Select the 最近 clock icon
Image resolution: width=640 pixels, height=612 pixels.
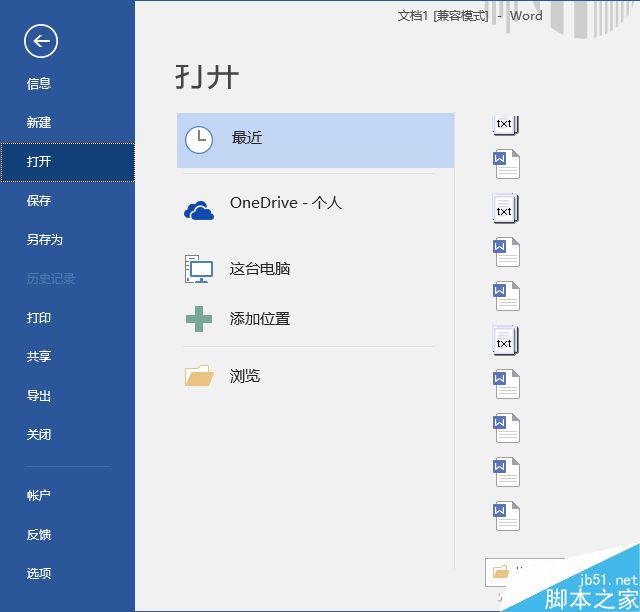point(199,140)
